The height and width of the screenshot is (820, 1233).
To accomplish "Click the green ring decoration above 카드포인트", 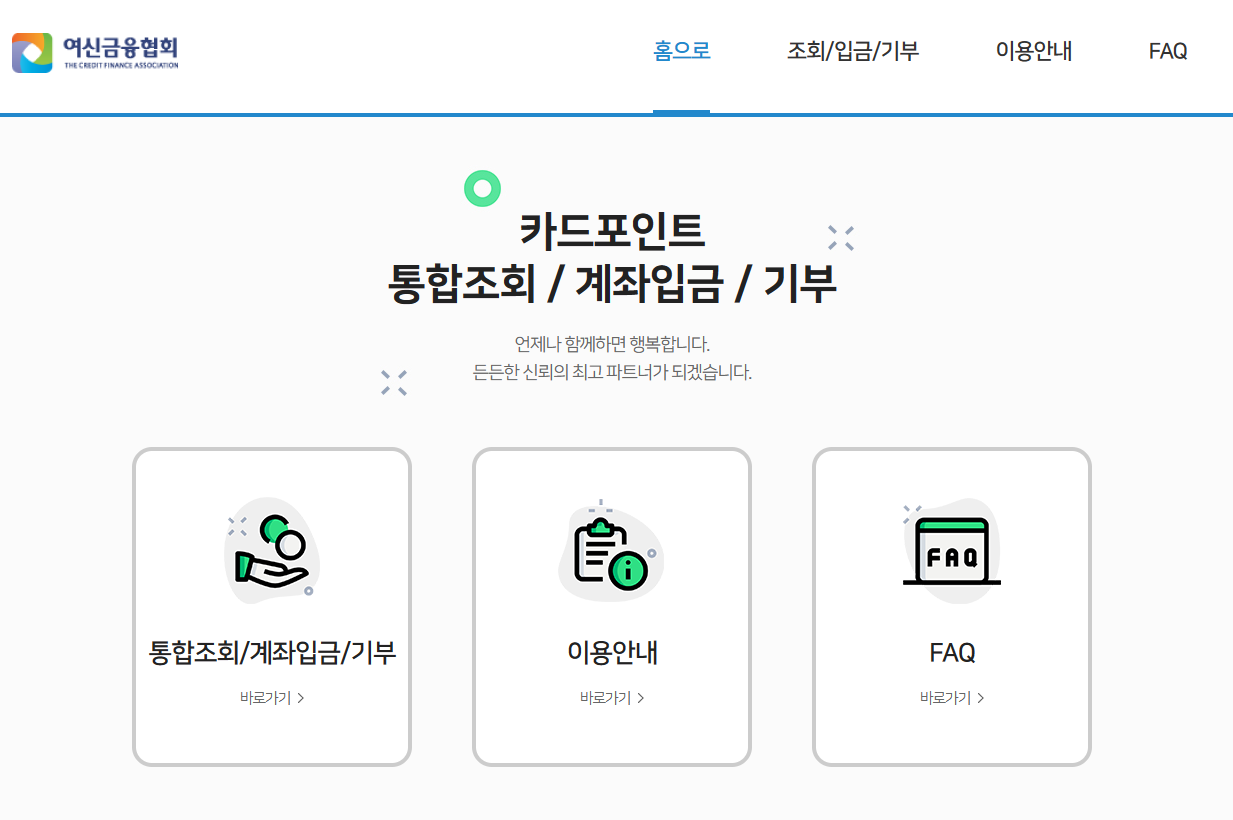I will 483,187.
